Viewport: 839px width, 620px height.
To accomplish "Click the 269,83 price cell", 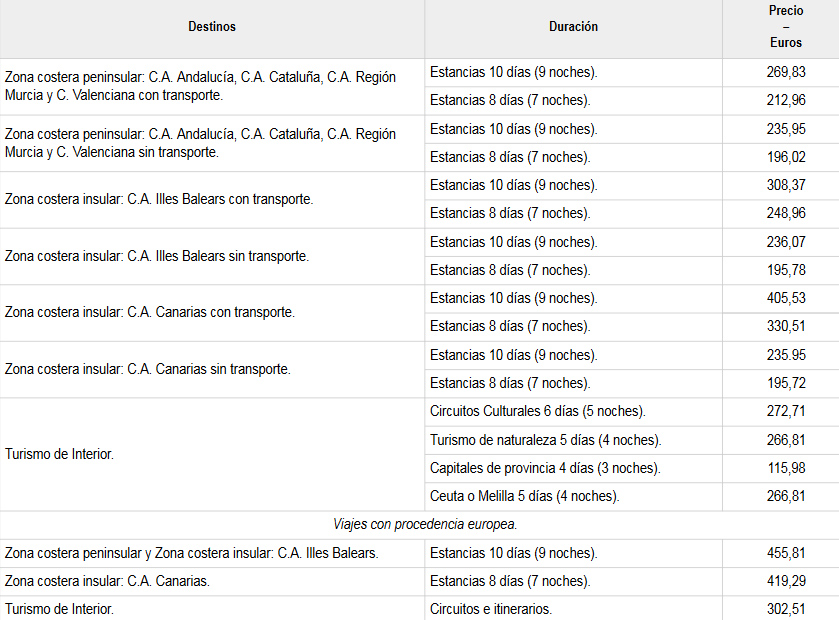I will 785,72.
